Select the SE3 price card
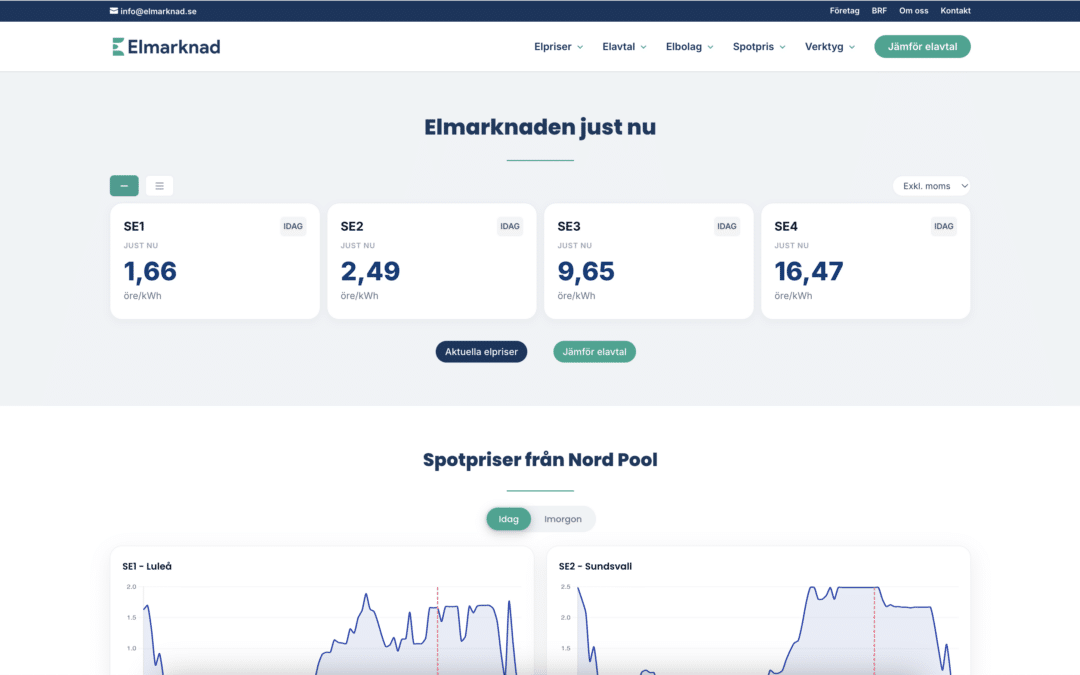This screenshot has height=675, width=1080. click(x=648, y=261)
